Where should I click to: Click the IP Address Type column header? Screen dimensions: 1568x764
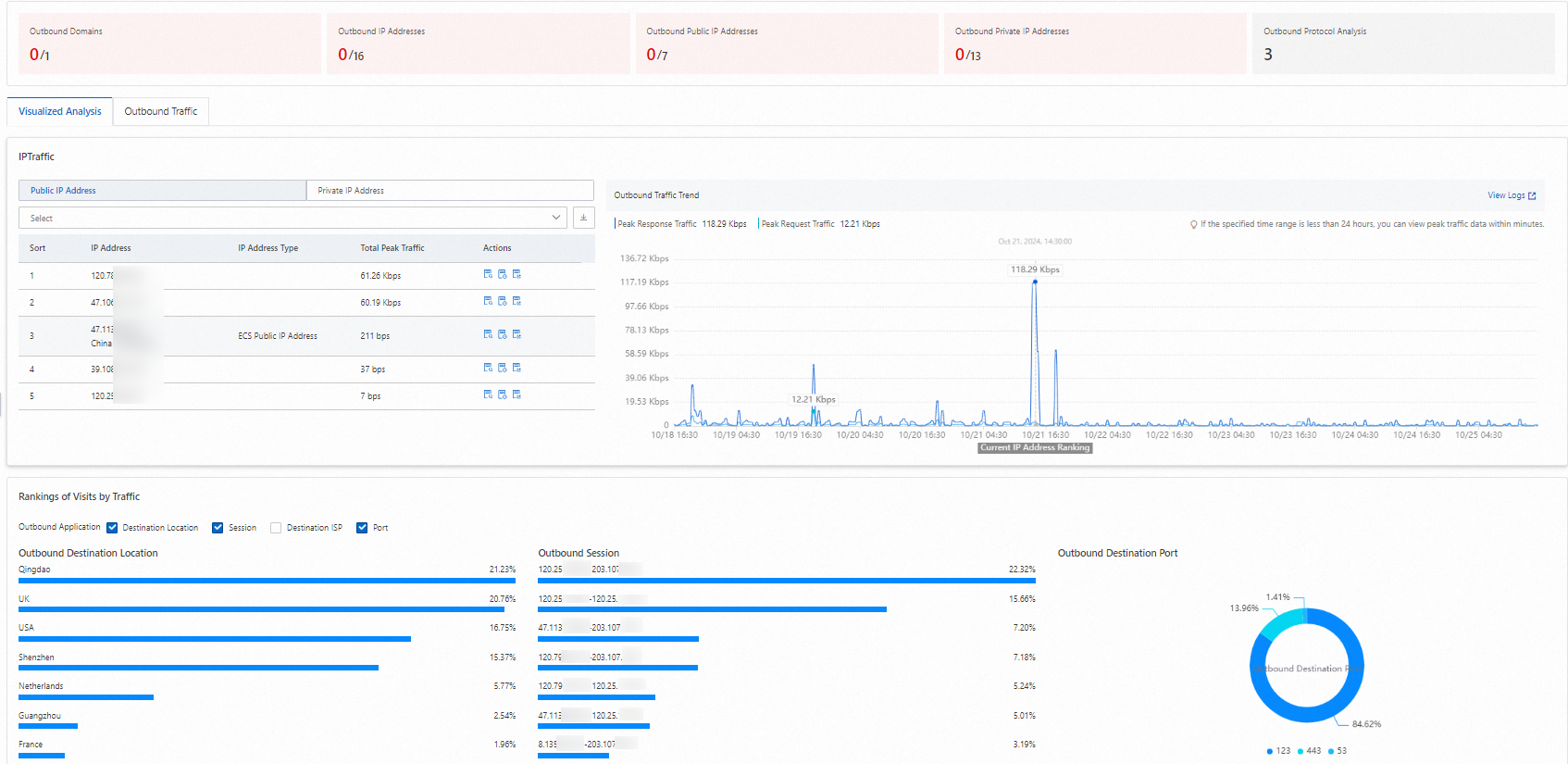click(268, 248)
